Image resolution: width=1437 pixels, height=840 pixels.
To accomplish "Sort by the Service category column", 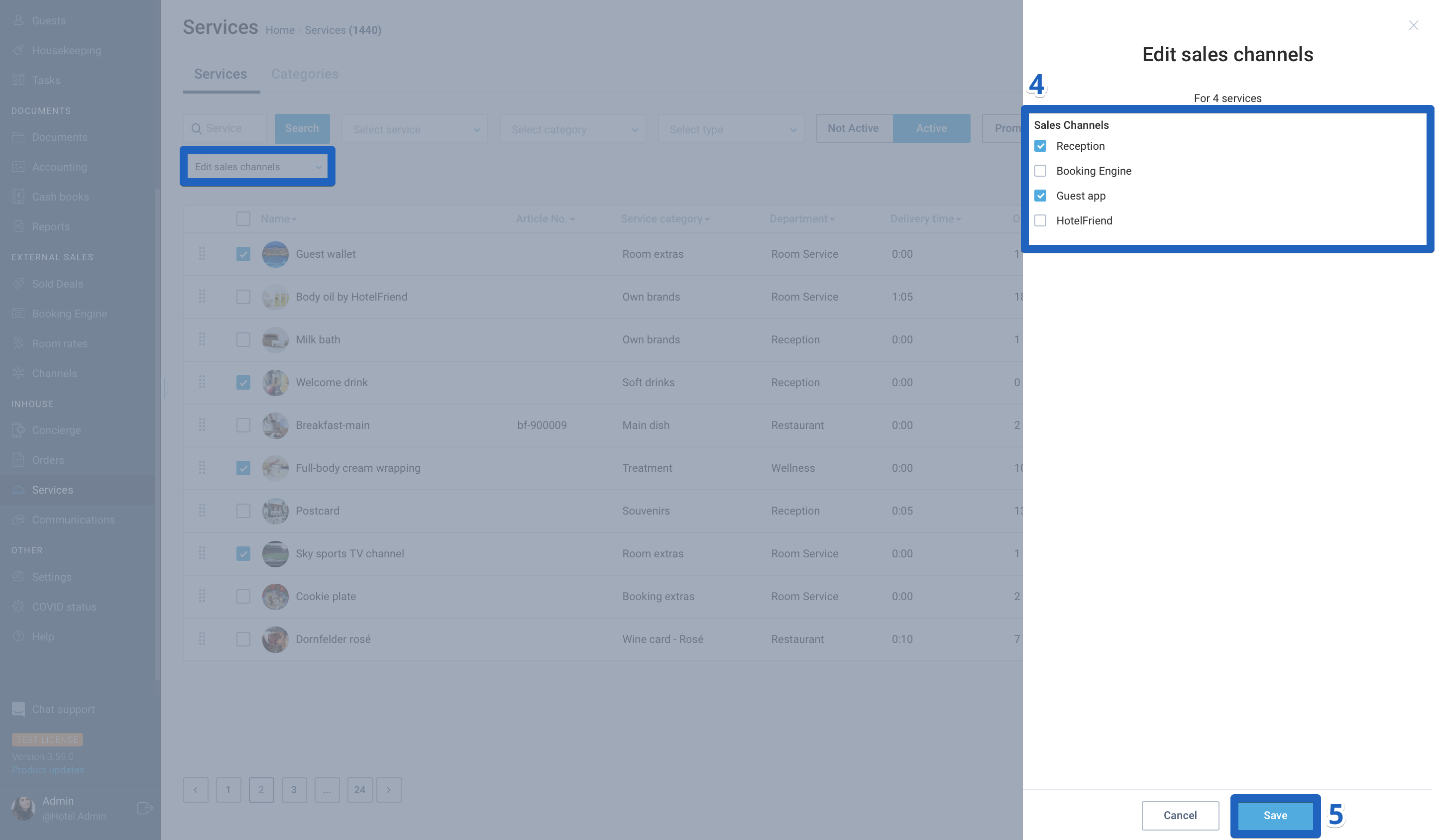I will [665, 218].
